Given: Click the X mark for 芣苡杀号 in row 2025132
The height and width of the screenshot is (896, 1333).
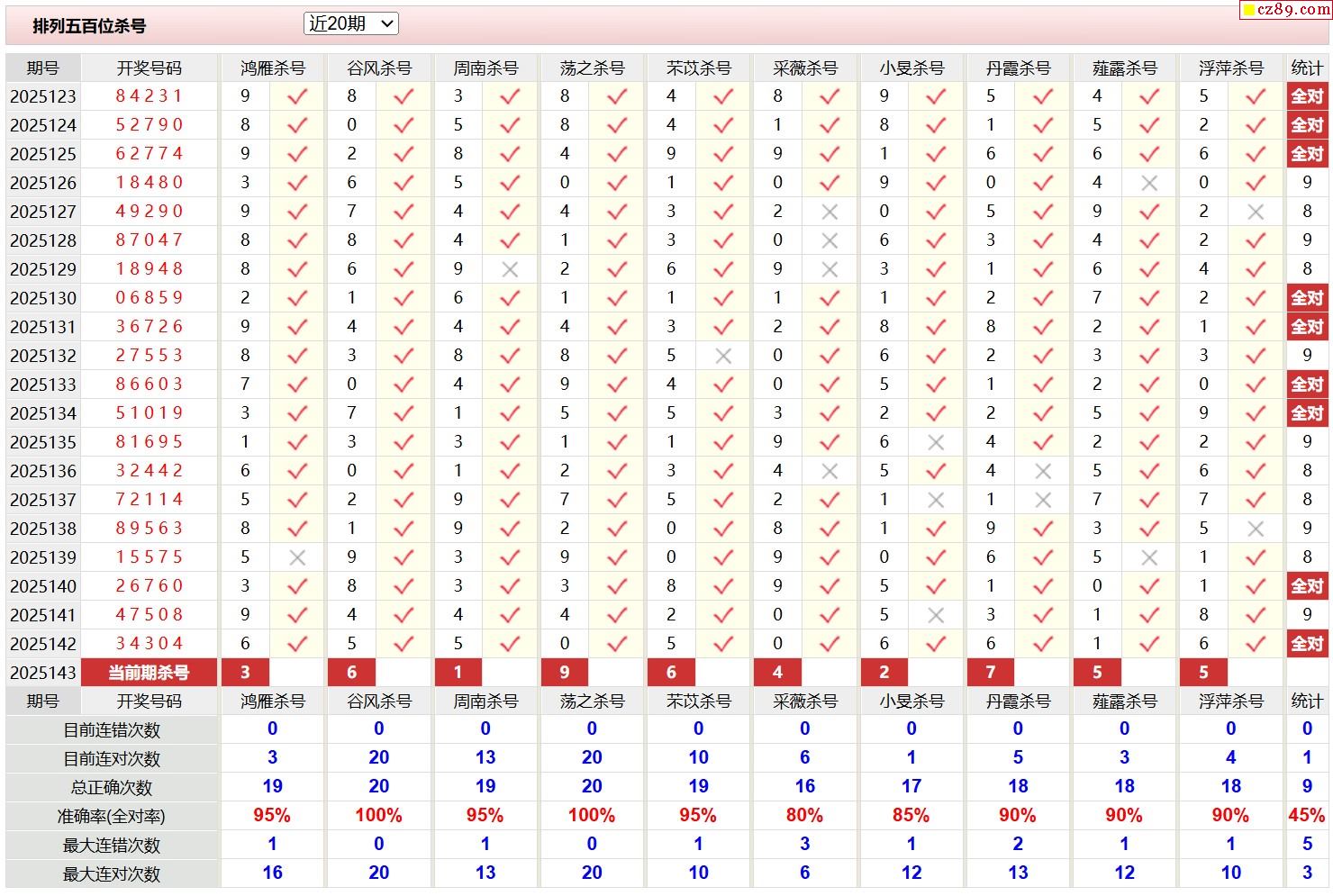Looking at the screenshot, I should pyautogui.click(x=723, y=356).
